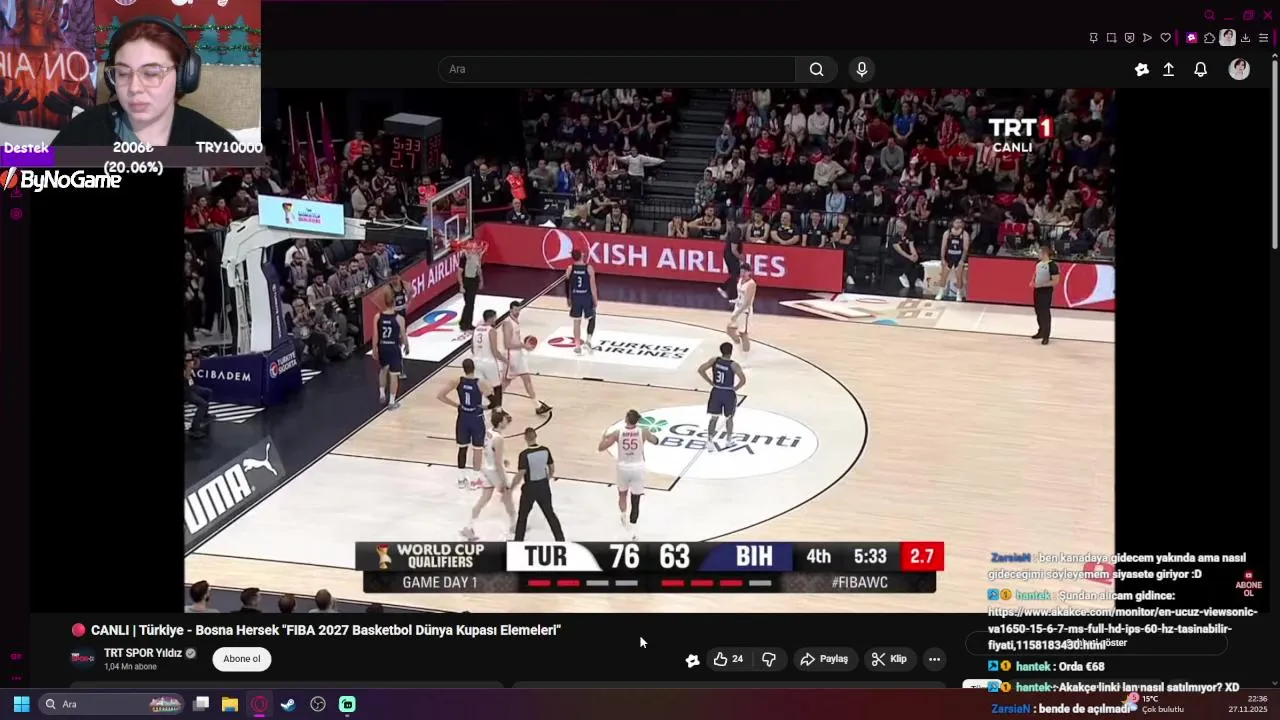The width and height of the screenshot is (1280, 720).
Task: Like the video (24 likes)
Action: click(x=728, y=659)
